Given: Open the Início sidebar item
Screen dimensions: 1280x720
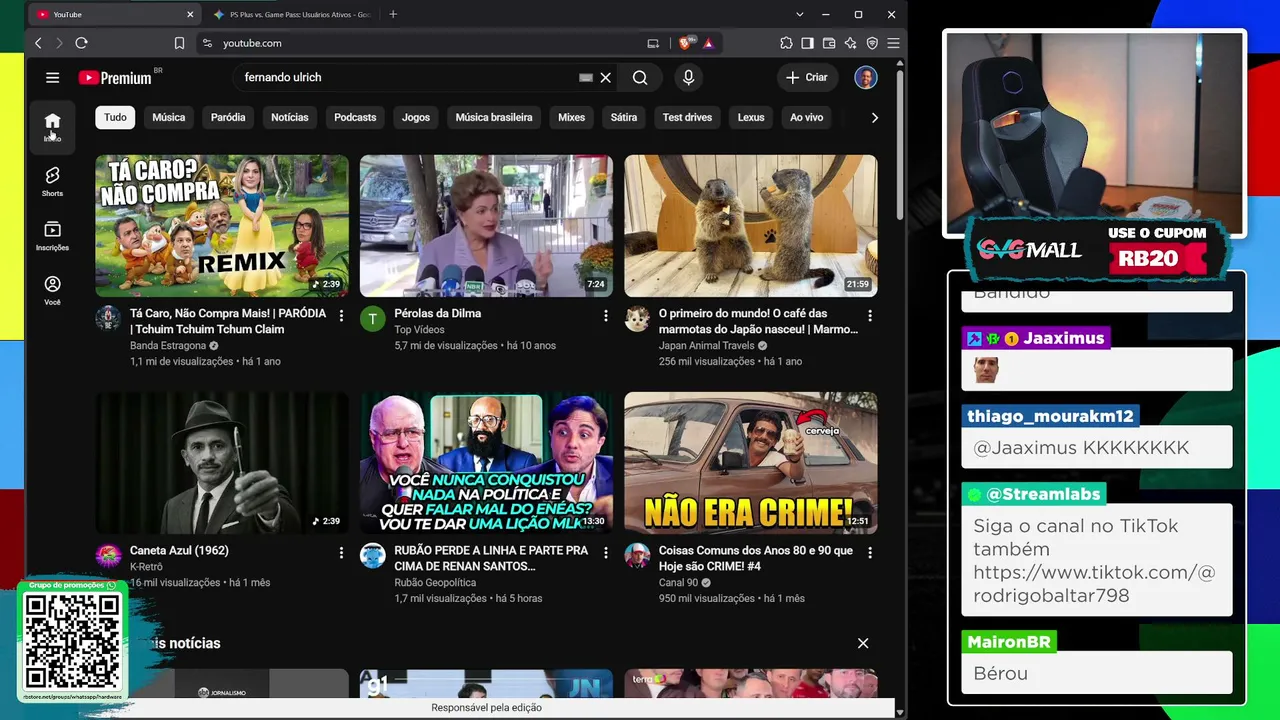Looking at the screenshot, I should 52,127.
